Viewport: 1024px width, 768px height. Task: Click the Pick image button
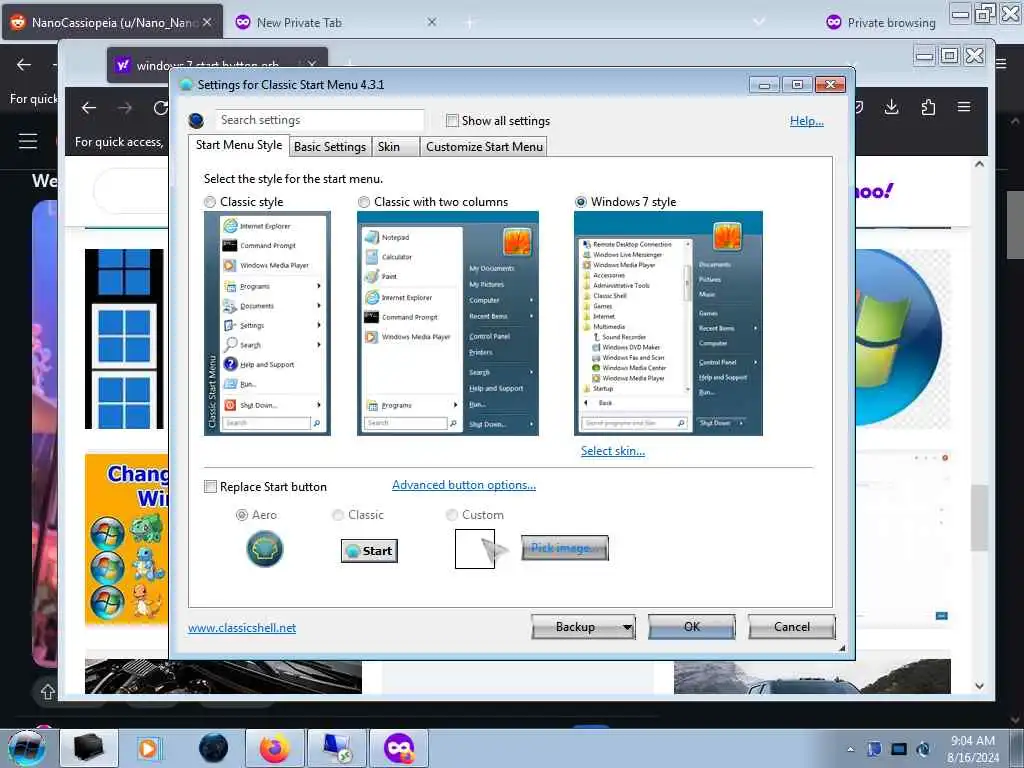coord(565,548)
